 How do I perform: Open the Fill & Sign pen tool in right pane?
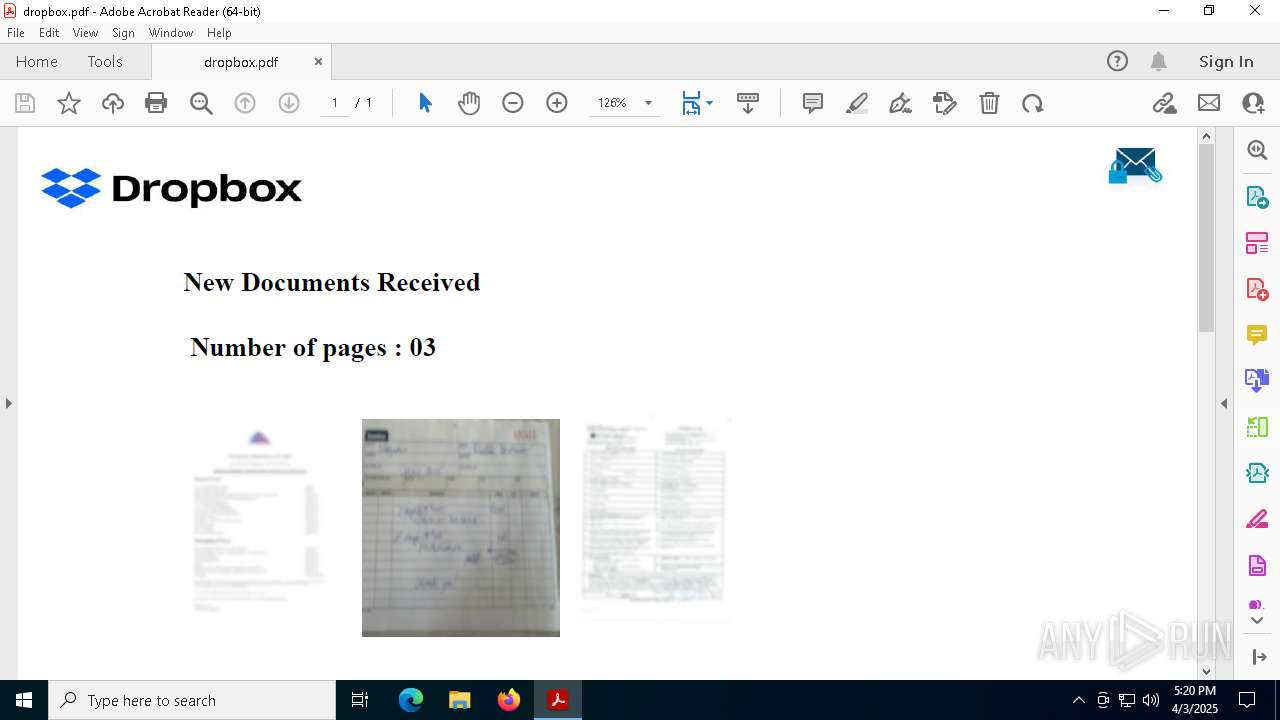click(1257, 519)
